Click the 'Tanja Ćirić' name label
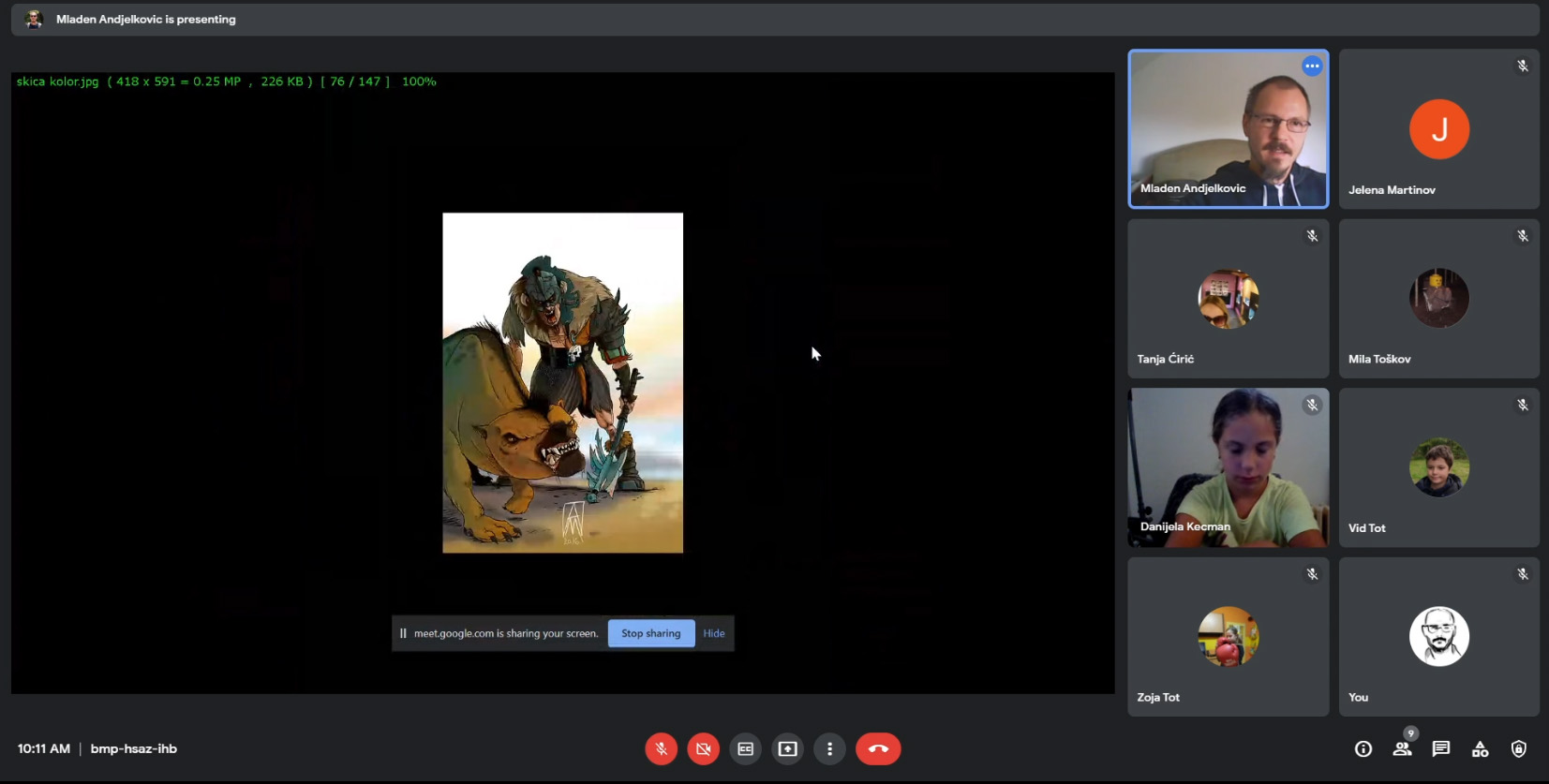Screen dimensions: 1549x784 coord(1166,359)
